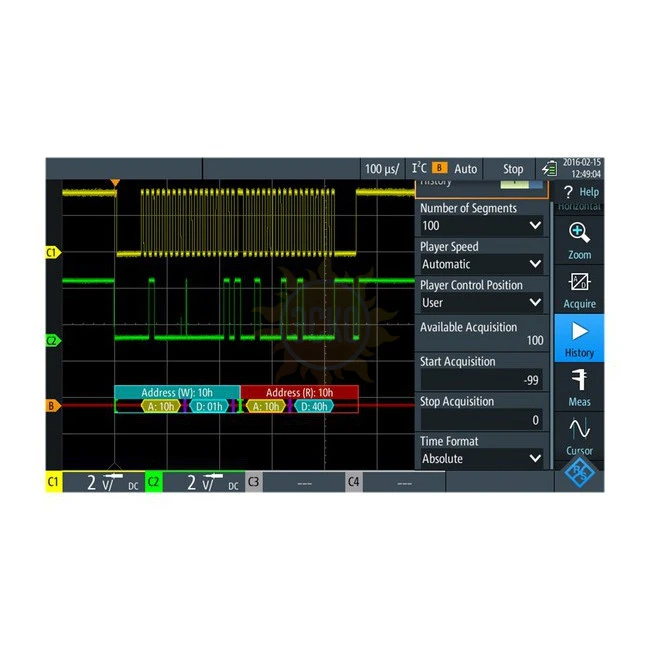The image size is (650, 650).
Task: Open the Player Speed Automatic dropdown
Action: [482, 264]
